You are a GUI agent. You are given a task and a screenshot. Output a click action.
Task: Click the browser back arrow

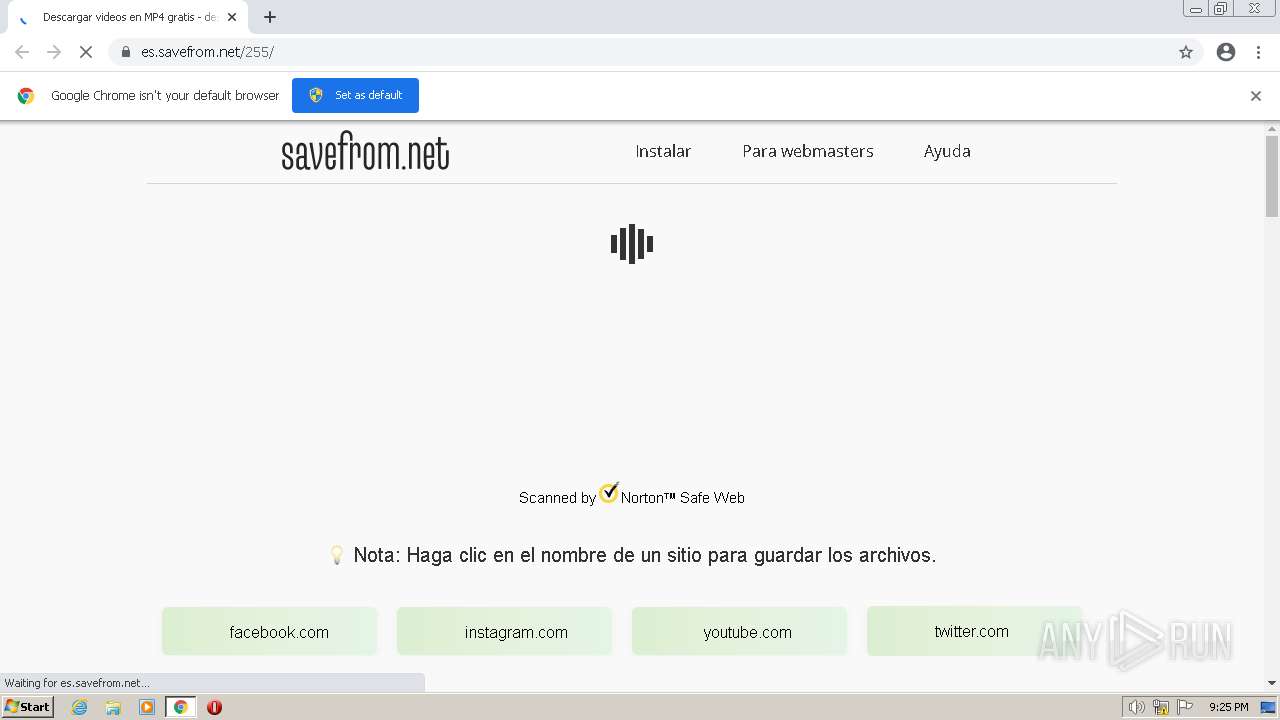[x=22, y=52]
